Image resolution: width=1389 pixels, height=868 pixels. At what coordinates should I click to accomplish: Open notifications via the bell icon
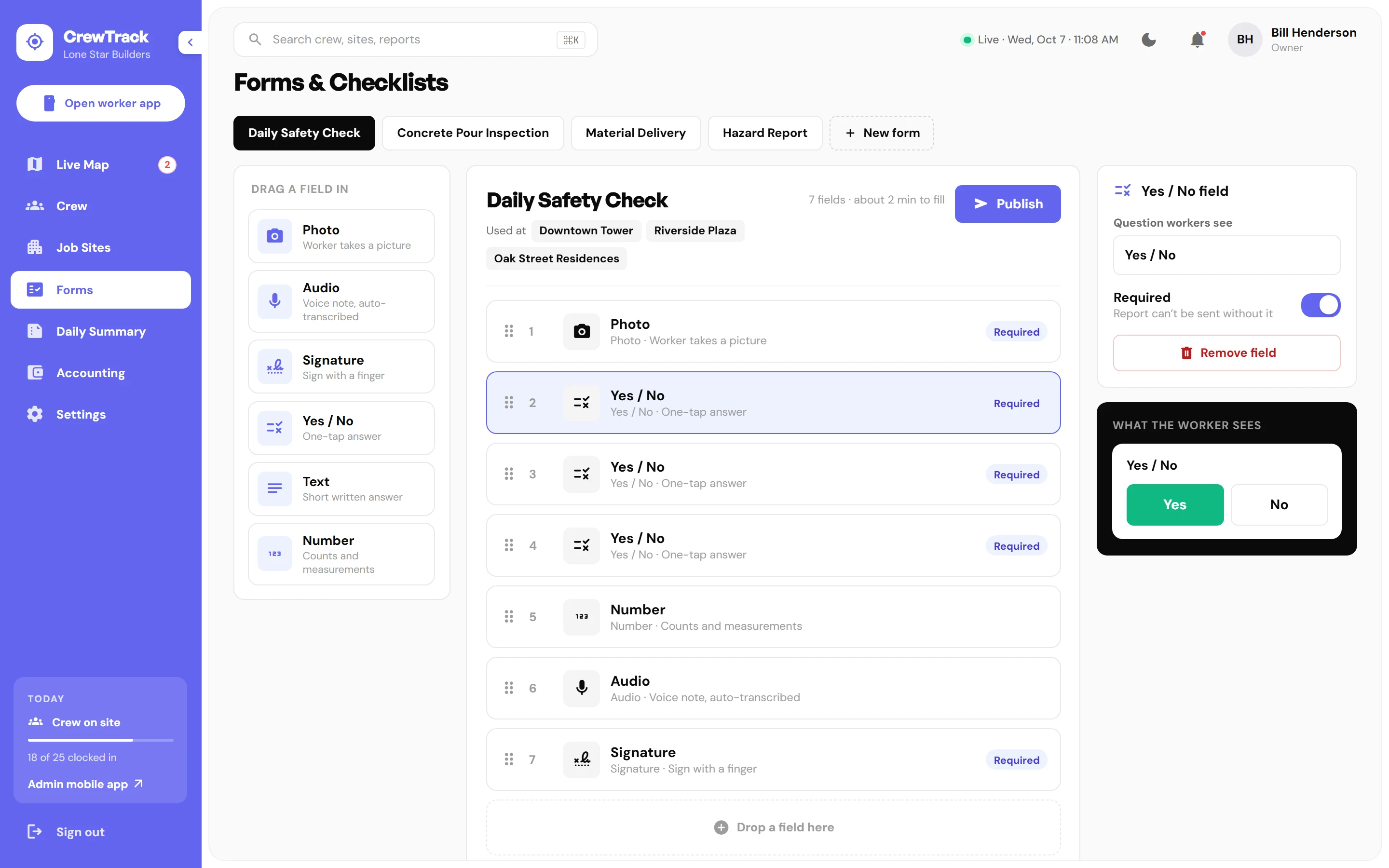pos(1198,40)
